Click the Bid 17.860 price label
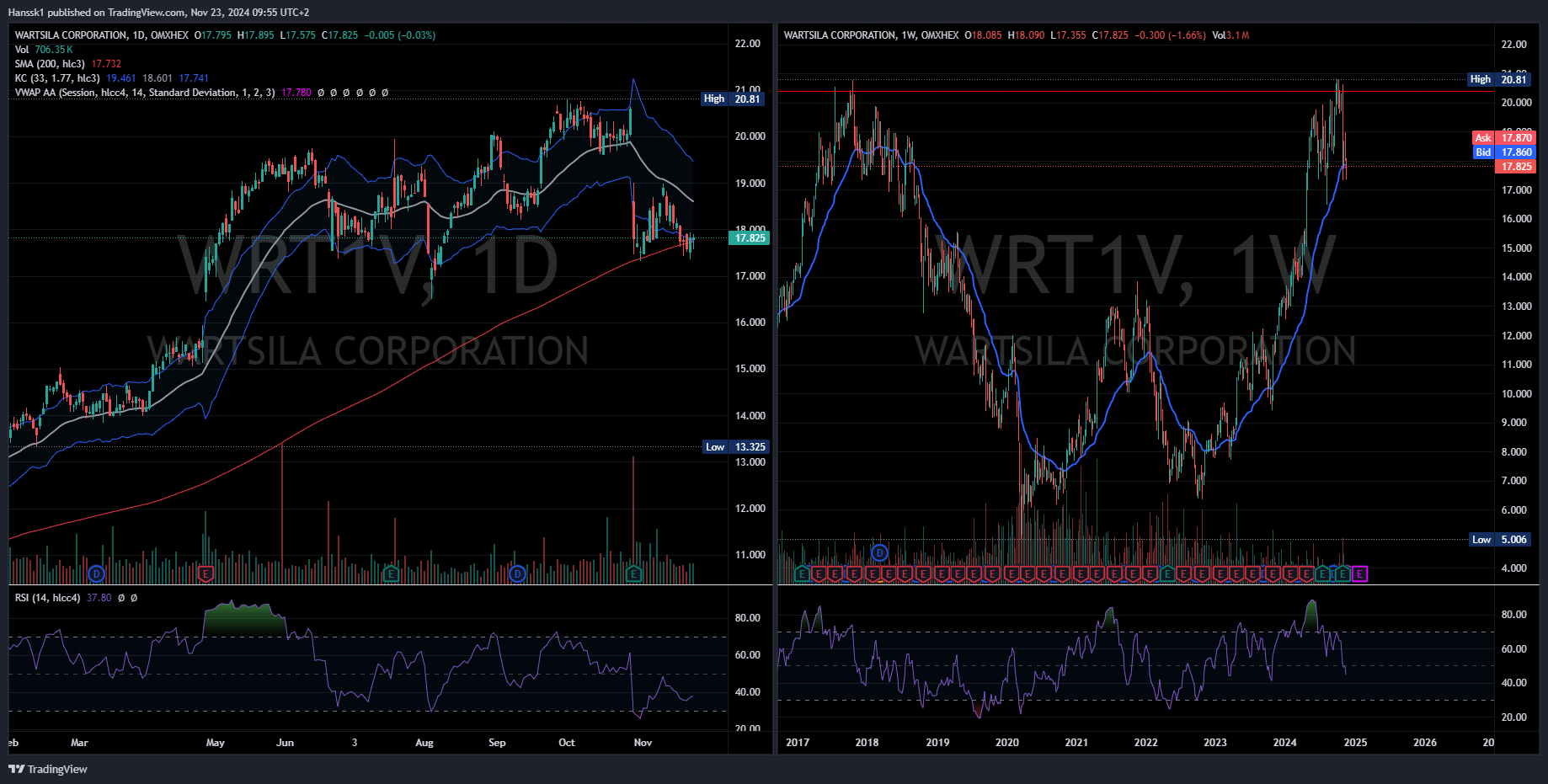 click(1504, 152)
